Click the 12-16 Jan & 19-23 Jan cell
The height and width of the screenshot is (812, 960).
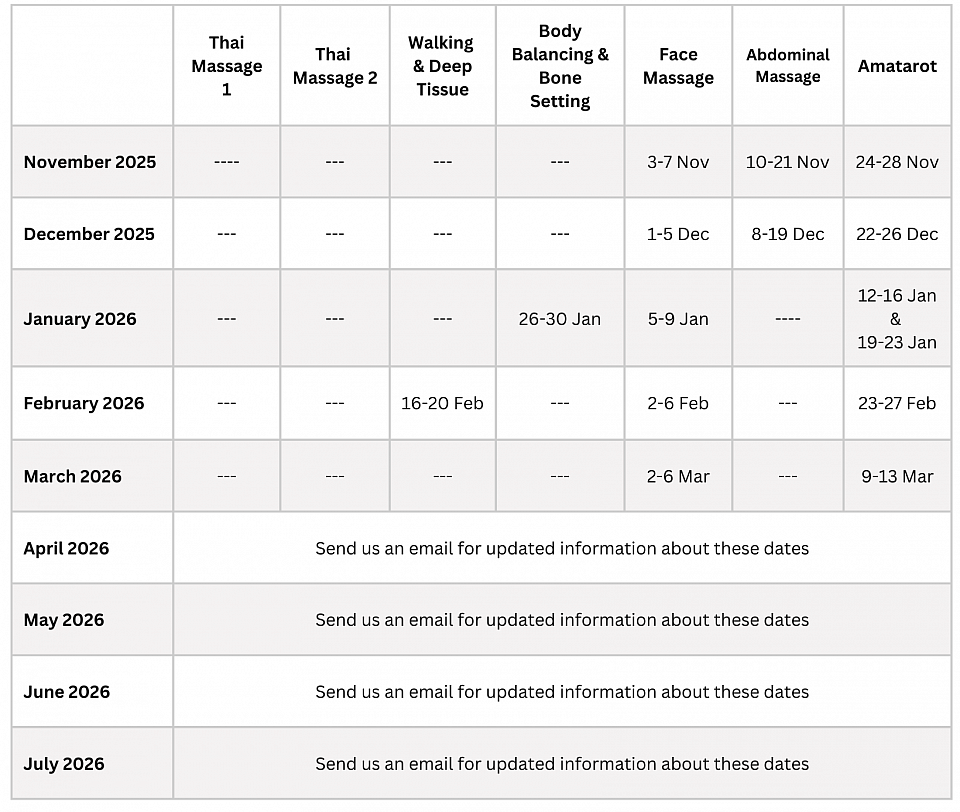[897, 319]
